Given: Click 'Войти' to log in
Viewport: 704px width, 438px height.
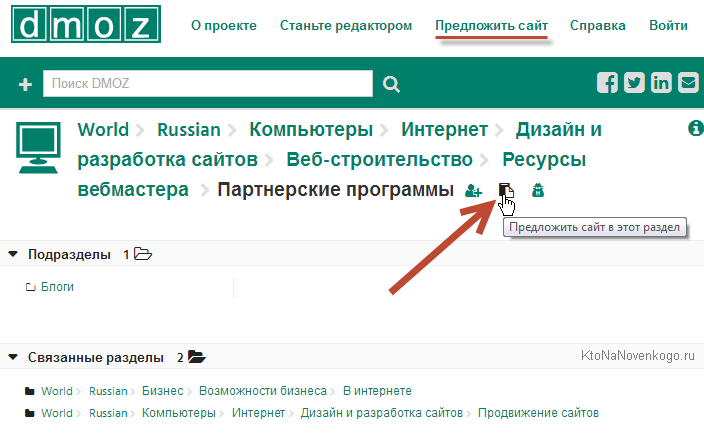Looking at the screenshot, I should [x=668, y=26].
